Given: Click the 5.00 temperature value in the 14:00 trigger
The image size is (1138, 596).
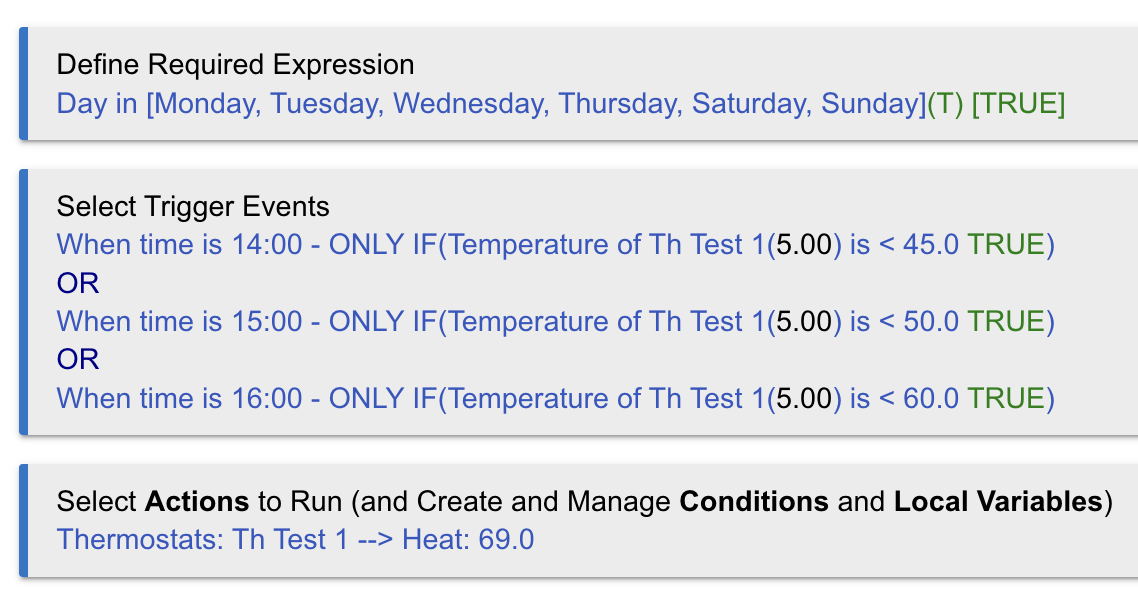Looking at the screenshot, I should 804,245.
